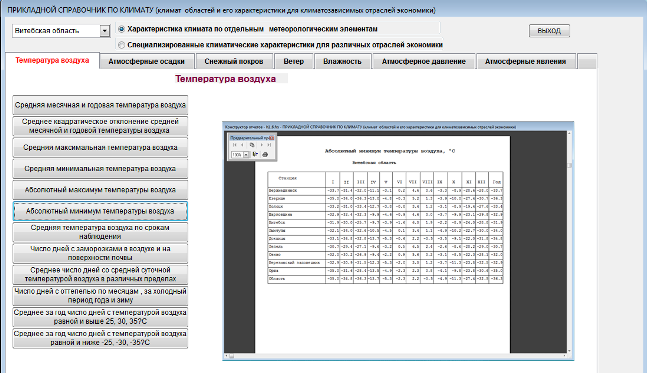Viewport: 649px width, 373px height.
Task: Click 'Число дней с оттепелью по месяцам' button
Action: coord(100,296)
